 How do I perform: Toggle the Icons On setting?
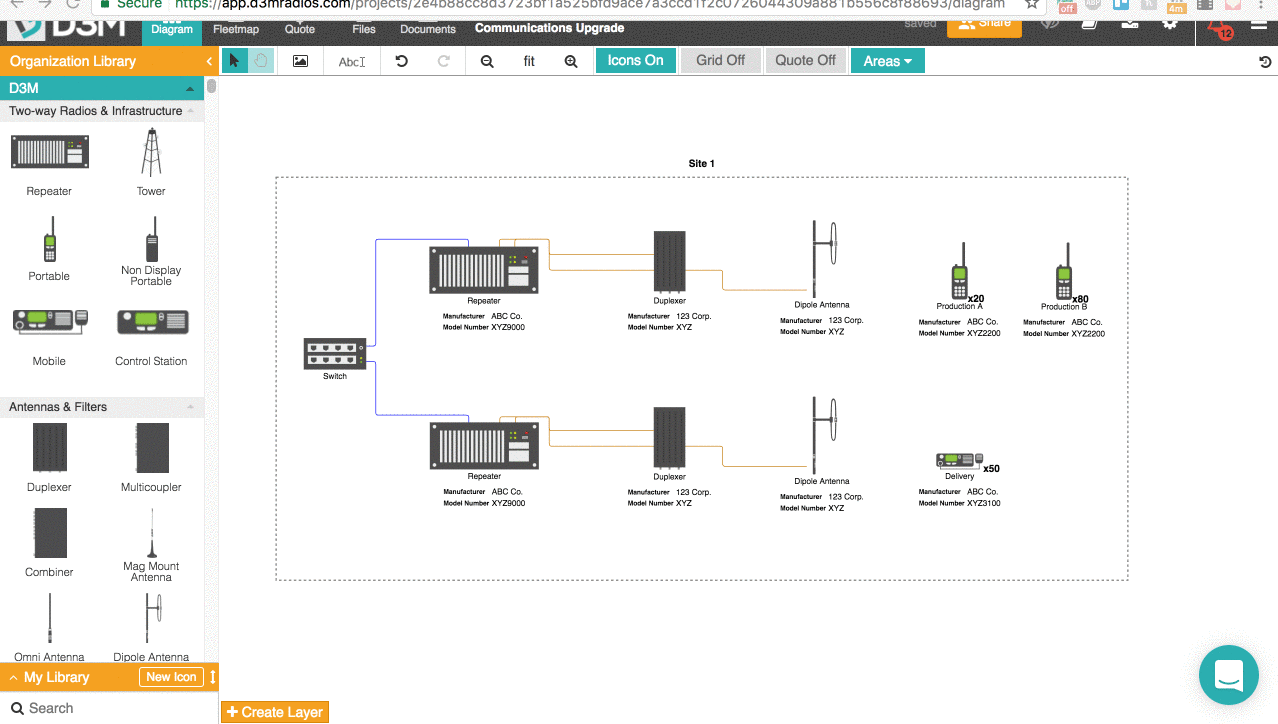[x=635, y=60]
